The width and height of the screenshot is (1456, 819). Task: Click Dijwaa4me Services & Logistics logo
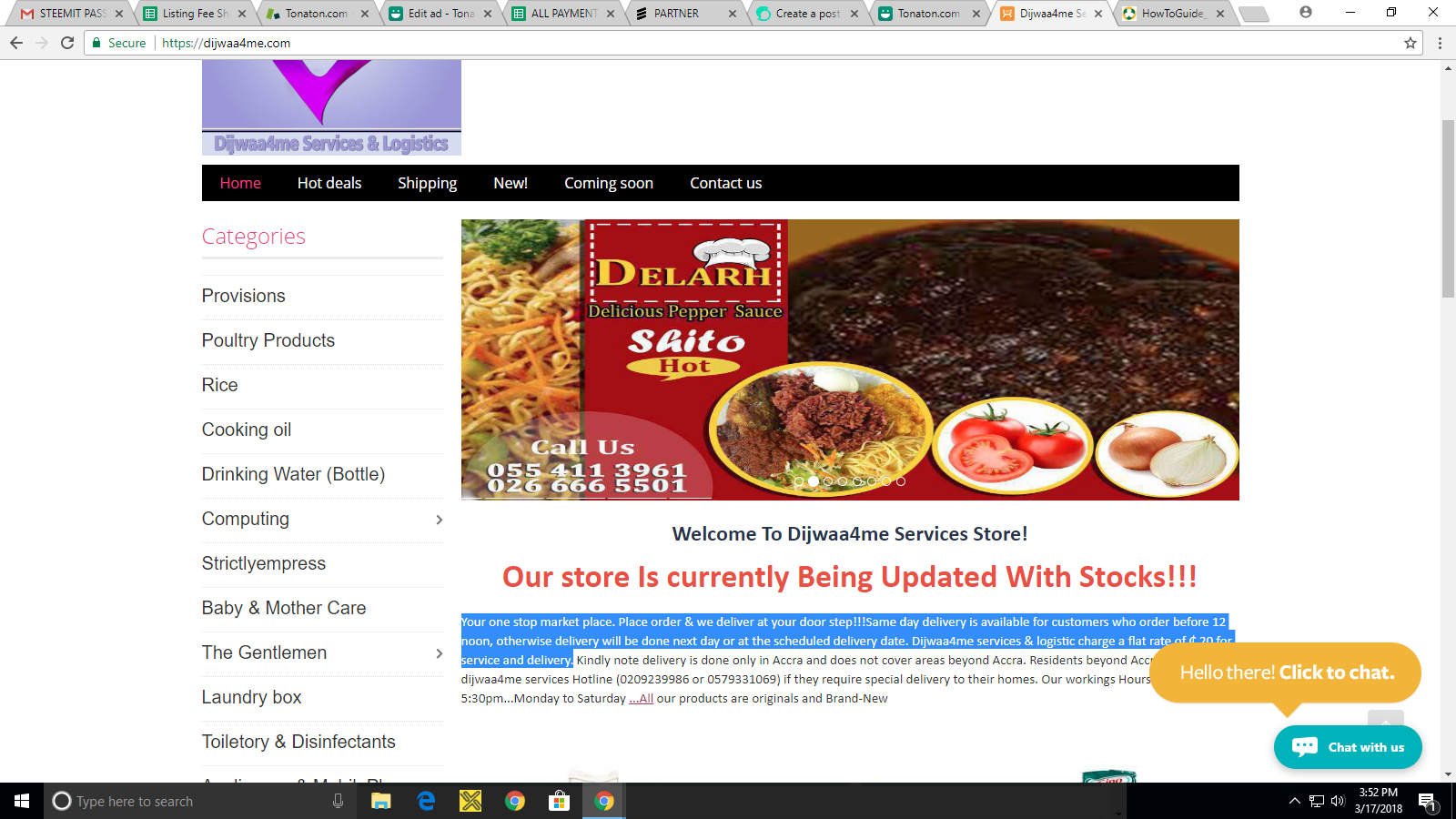point(331,108)
